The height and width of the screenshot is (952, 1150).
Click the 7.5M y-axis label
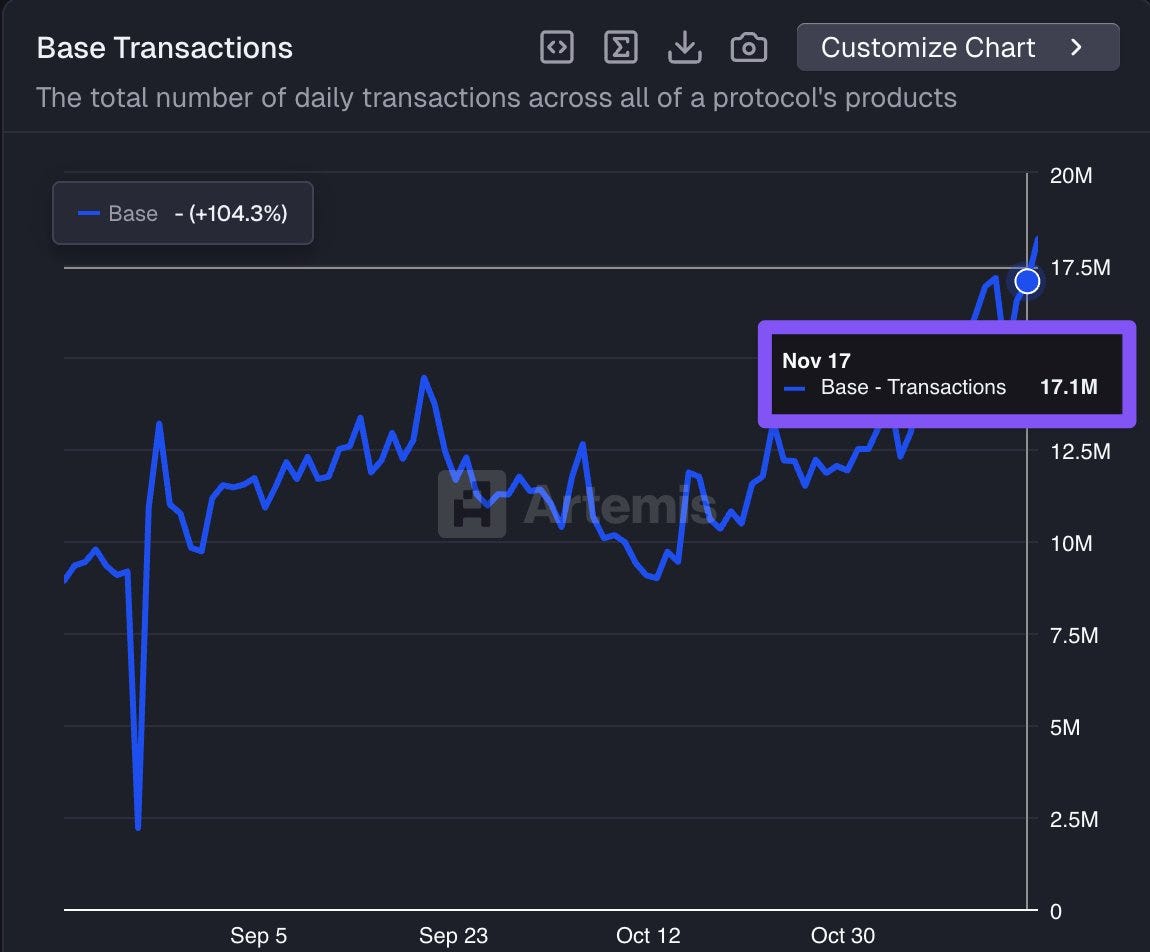1074,635
